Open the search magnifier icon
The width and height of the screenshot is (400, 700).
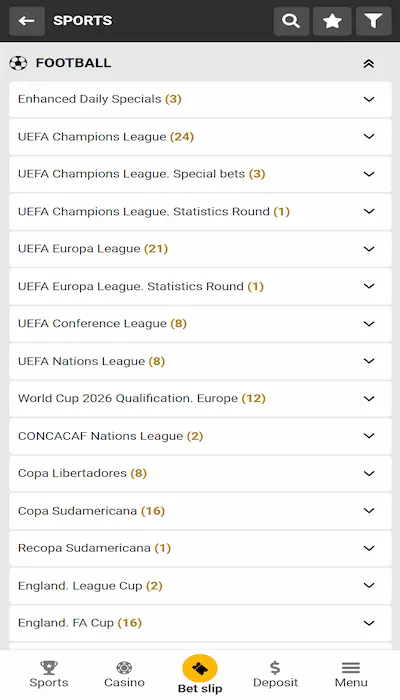(x=291, y=21)
